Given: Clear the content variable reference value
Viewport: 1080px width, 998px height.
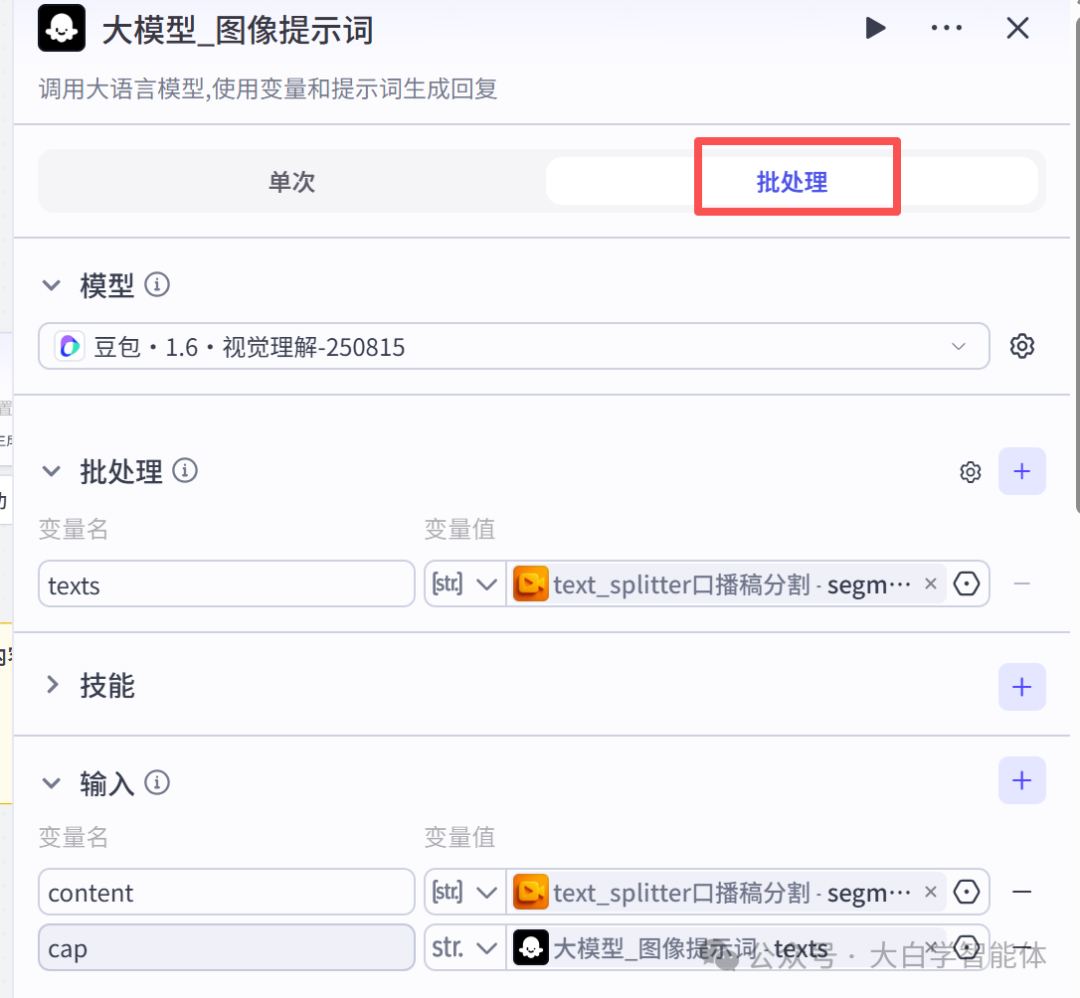Looking at the screenshot, I should [931, 892].
